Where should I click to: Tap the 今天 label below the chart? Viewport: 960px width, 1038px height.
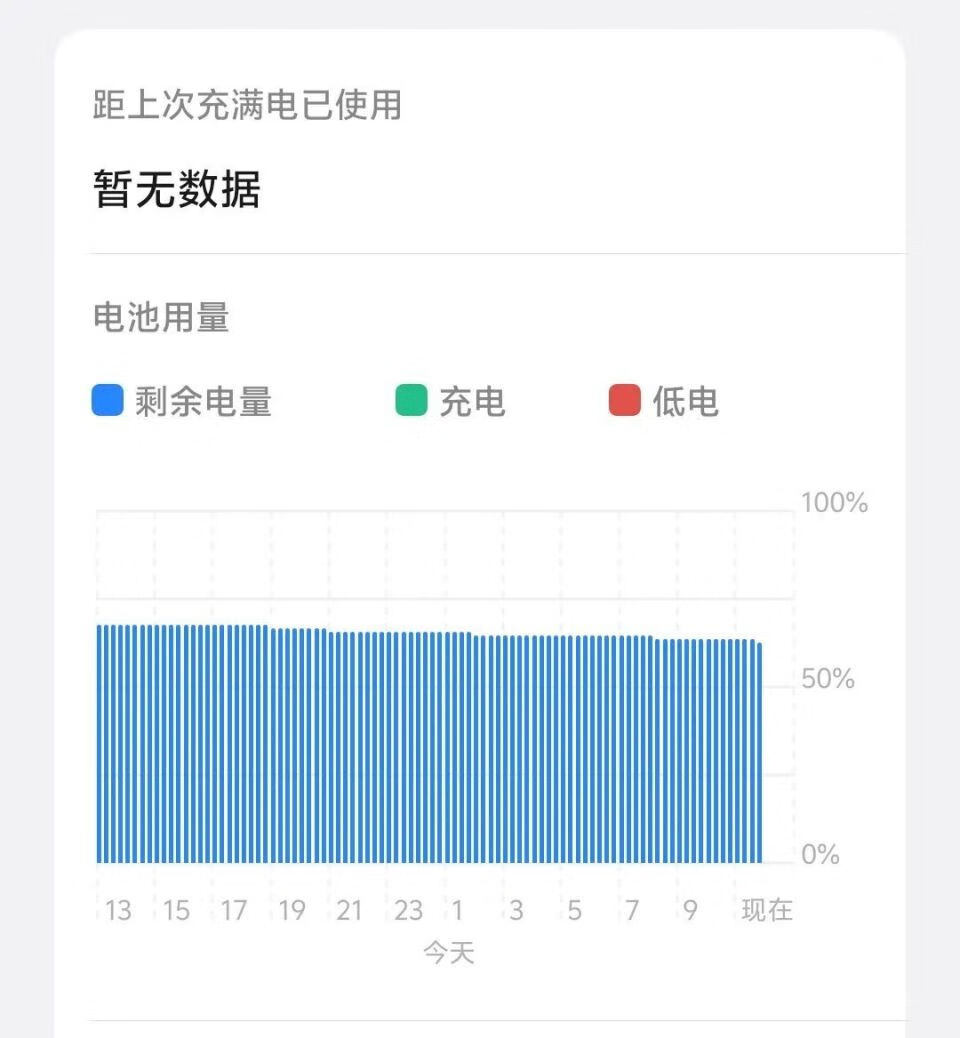[x=448, y=952]
